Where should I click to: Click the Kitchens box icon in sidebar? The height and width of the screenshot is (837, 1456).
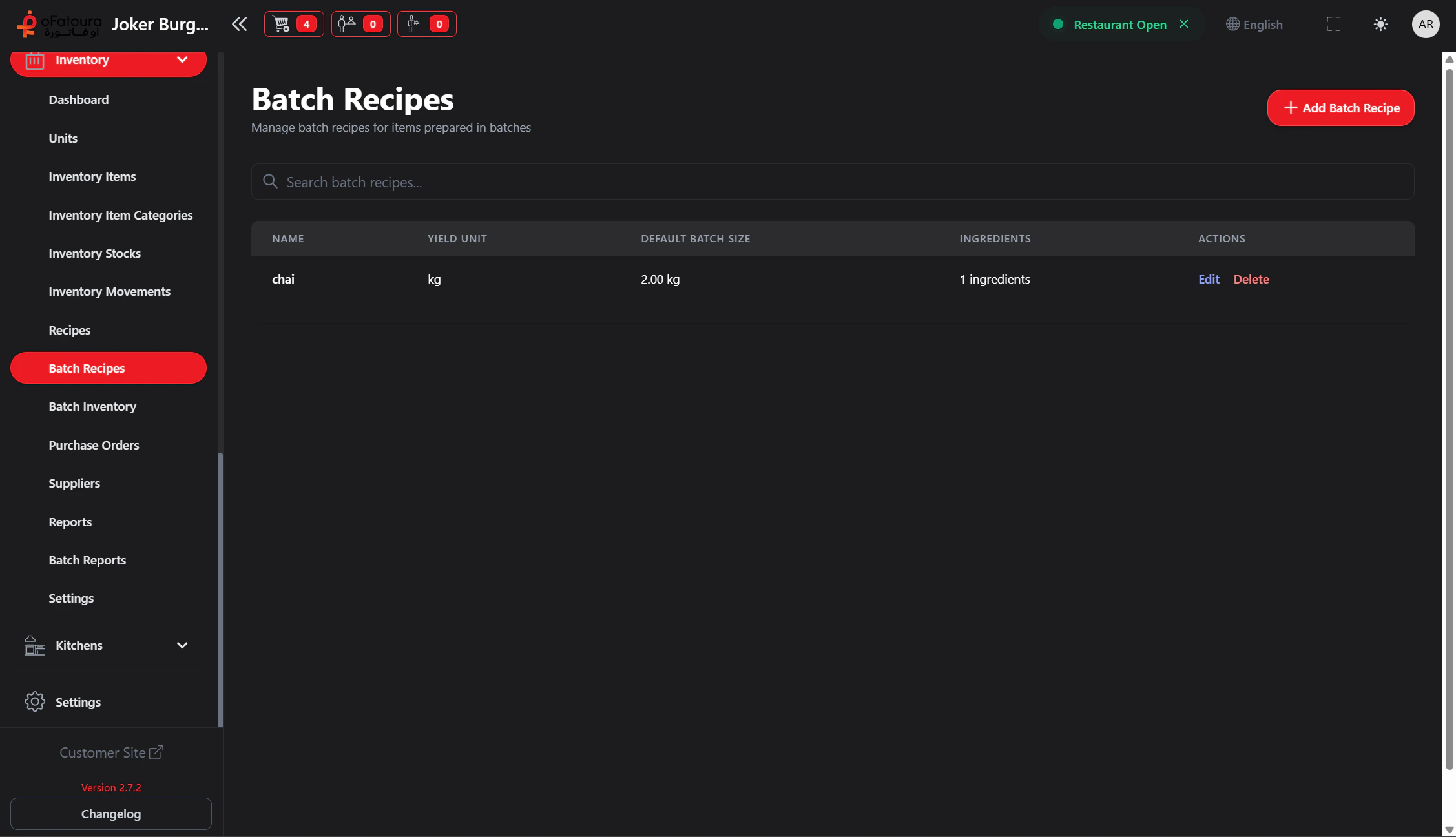click(x=34, y=645)
